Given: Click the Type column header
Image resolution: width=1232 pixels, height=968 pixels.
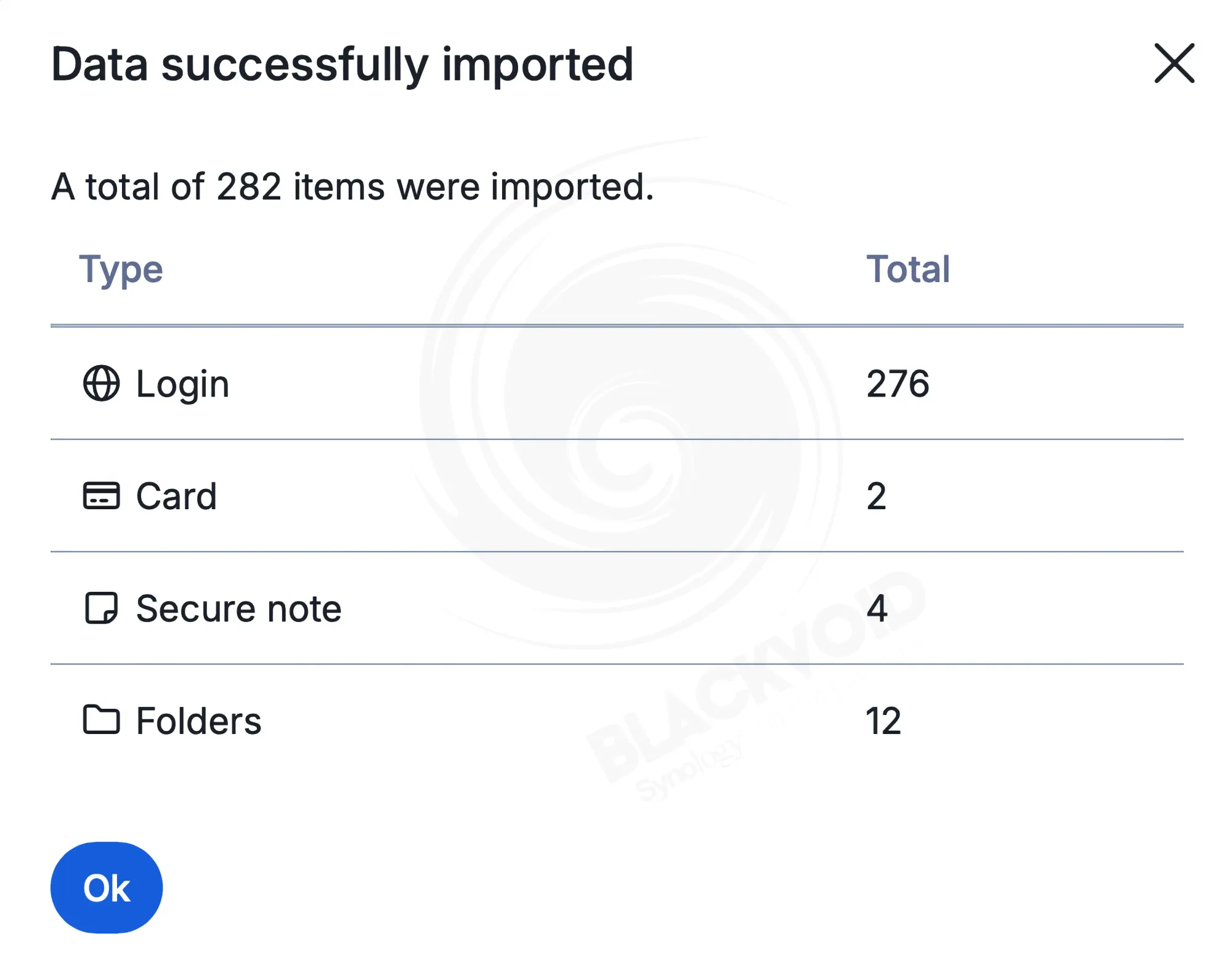Looking at the screenshot, I should pos(121,269).
